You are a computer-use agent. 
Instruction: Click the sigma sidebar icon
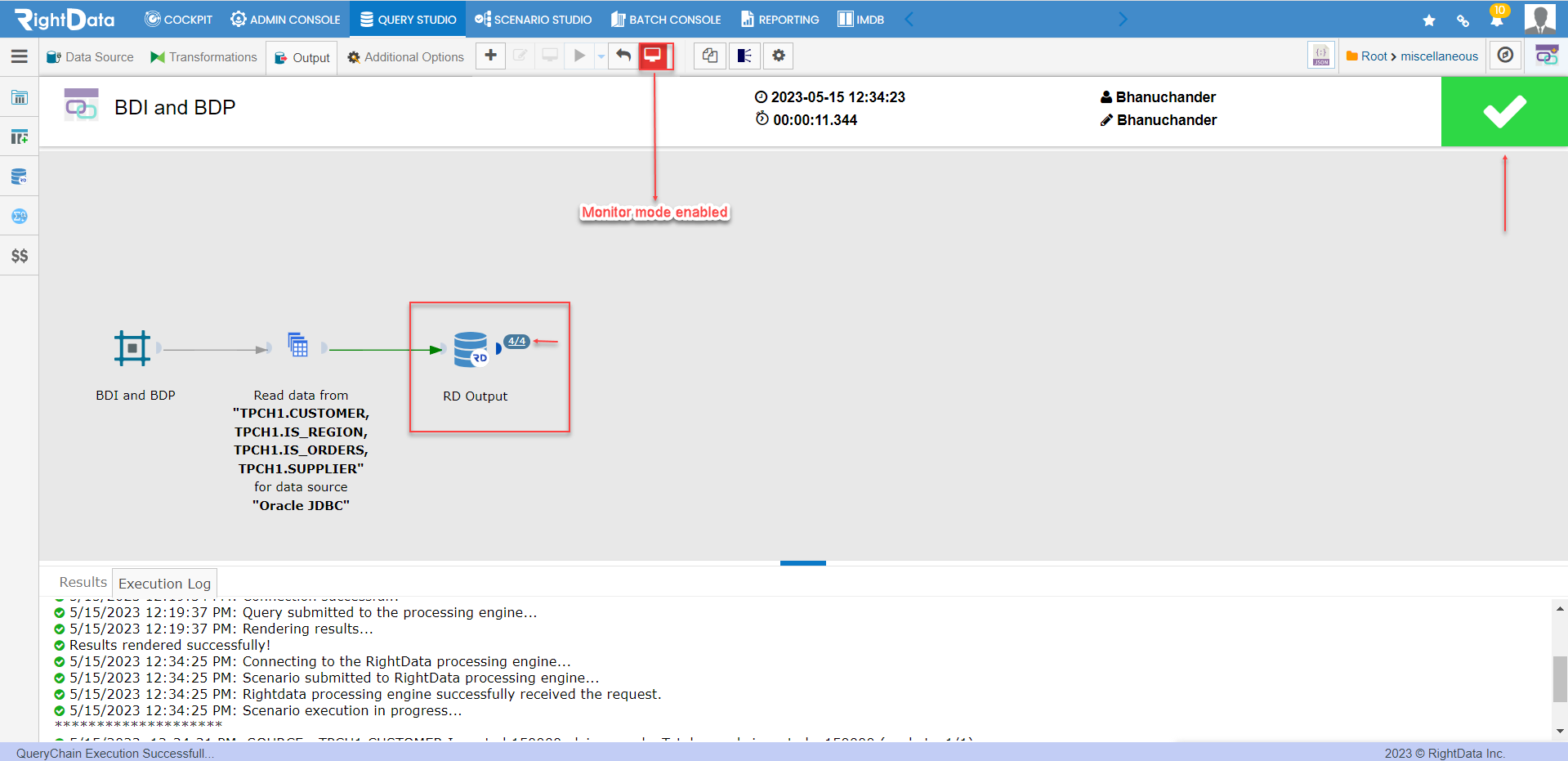point(19,216)
